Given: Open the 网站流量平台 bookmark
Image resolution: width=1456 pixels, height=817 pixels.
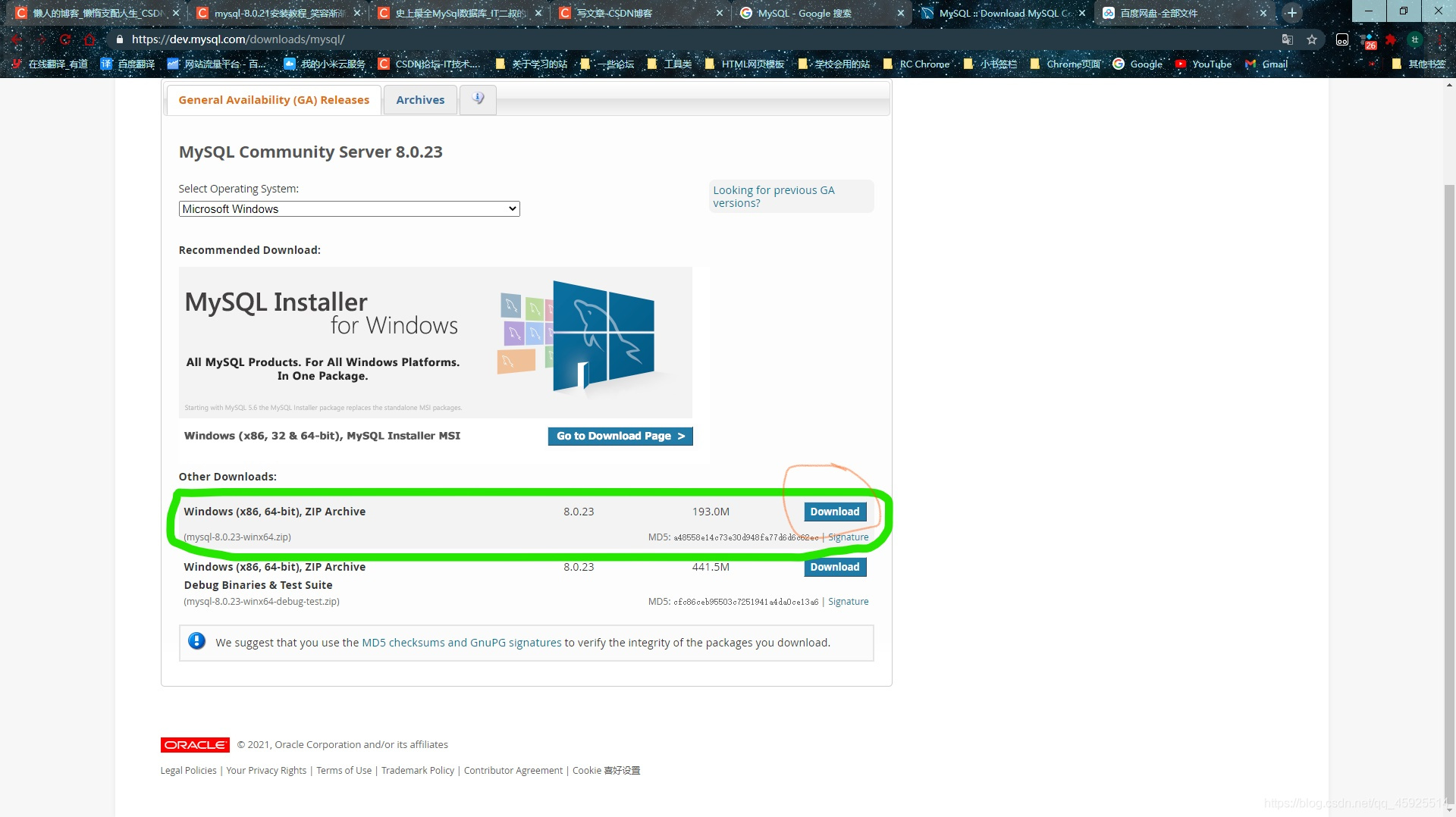Looking at the screenshot, I should coord(218,64).
